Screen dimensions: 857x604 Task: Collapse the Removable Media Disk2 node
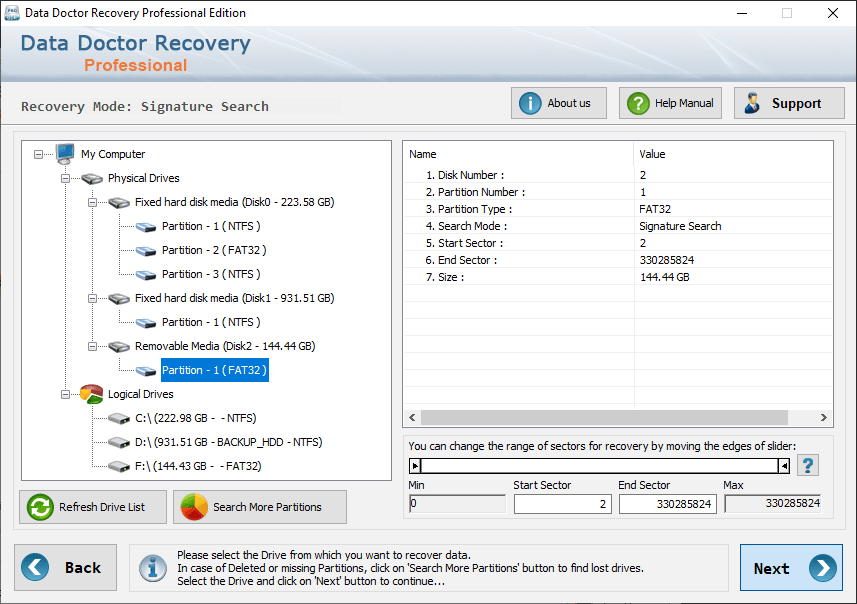click(92, 347)
